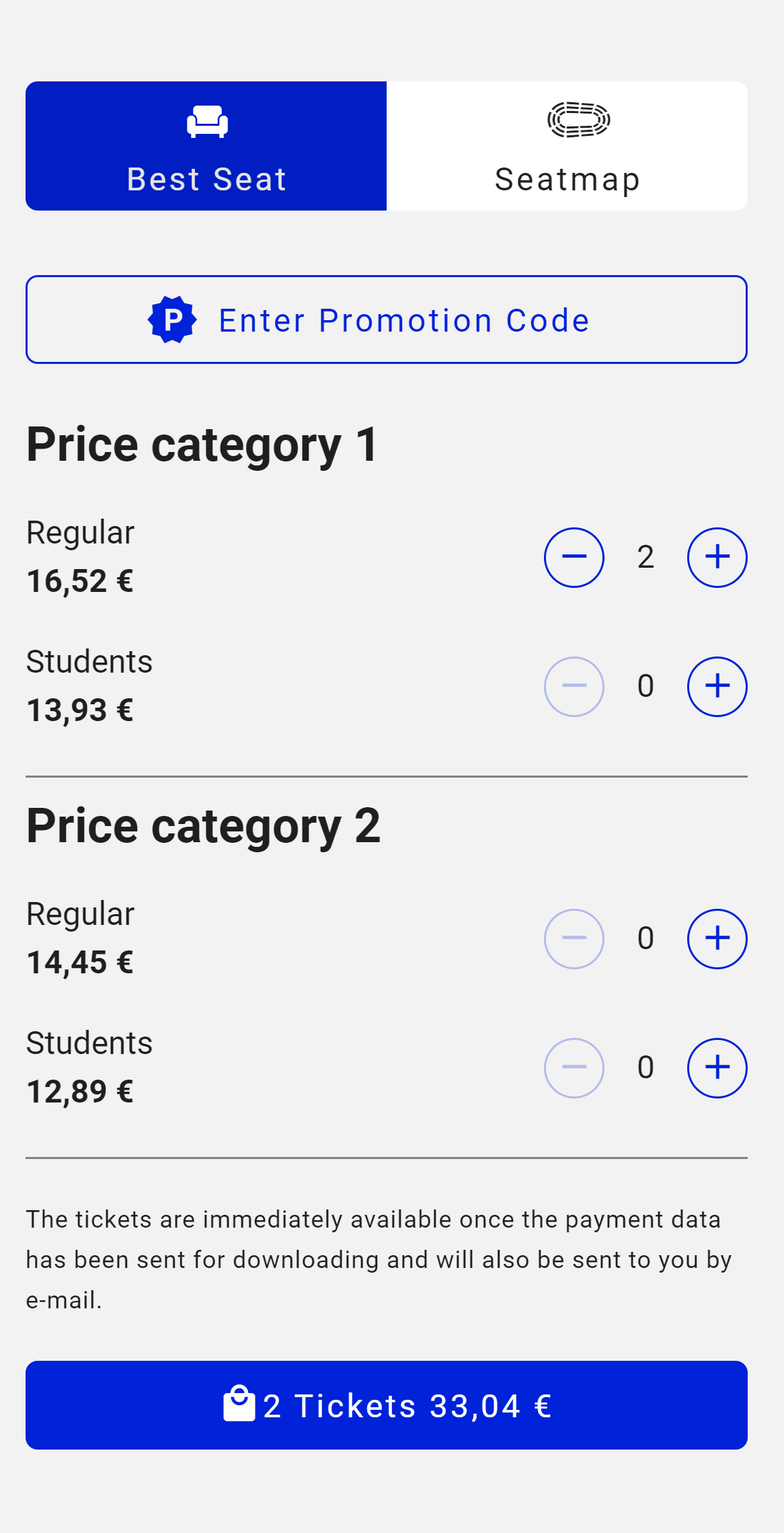The width and height of the screenshot is (784, 1533).
Task: Click the armchair icon in Best Seat
Action: pyautogui.click(x=207, y=122)
